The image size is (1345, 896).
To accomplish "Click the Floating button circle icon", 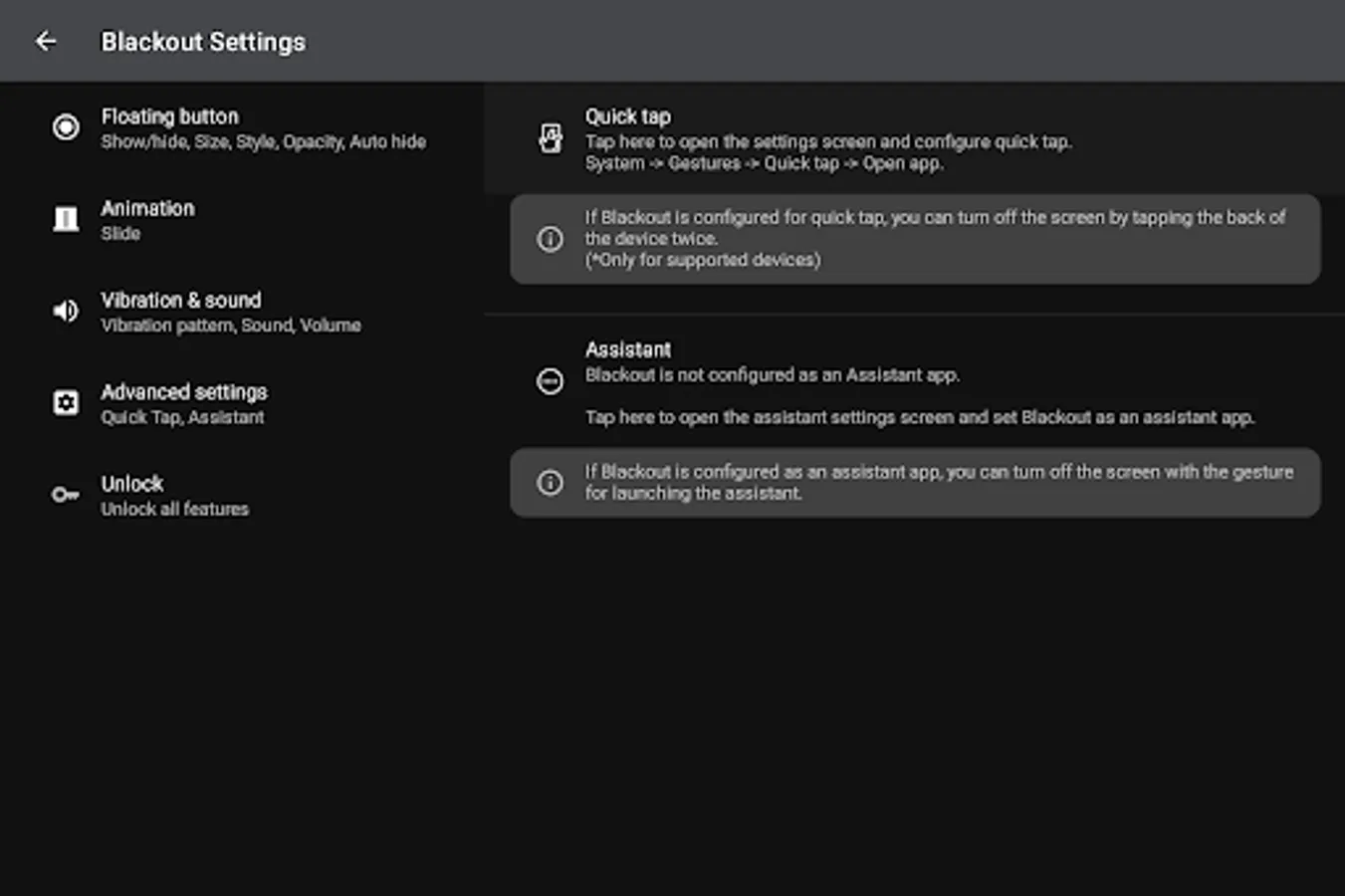I will 66,127.
